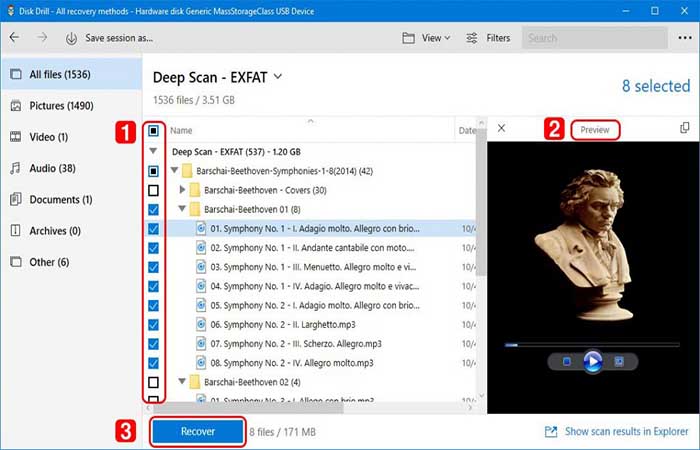Viewport: 700px width, 450px height.
Task: Select Audio (38) category
Action: click(71, 168)
